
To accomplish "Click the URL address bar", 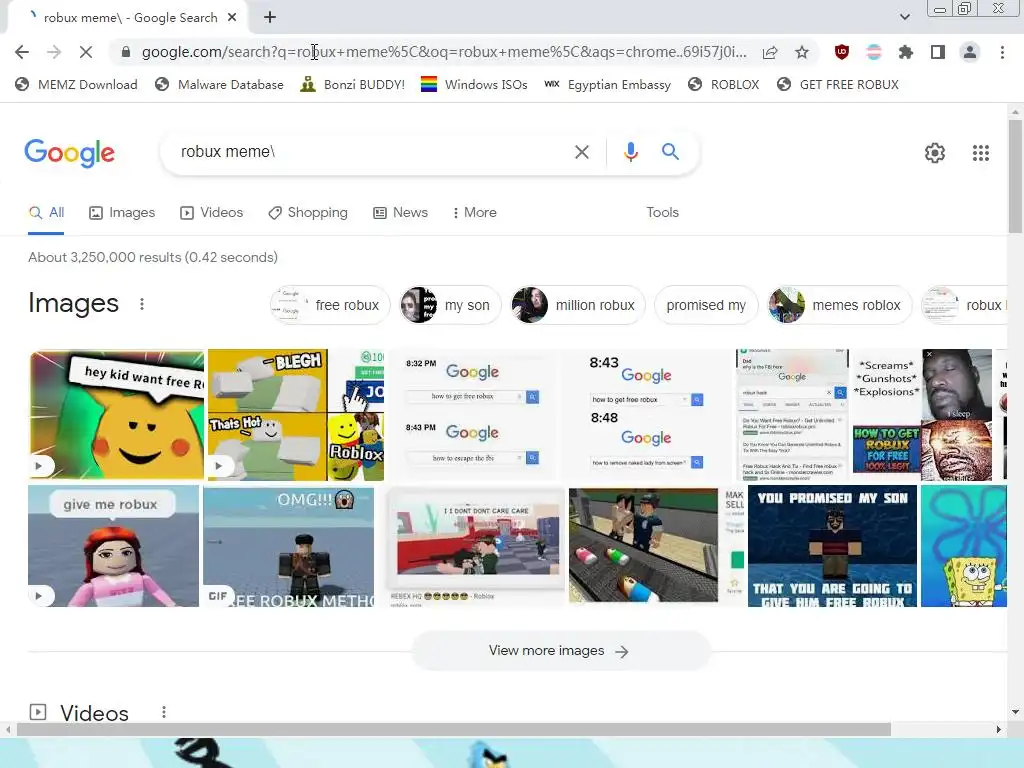I will [444, 52].
